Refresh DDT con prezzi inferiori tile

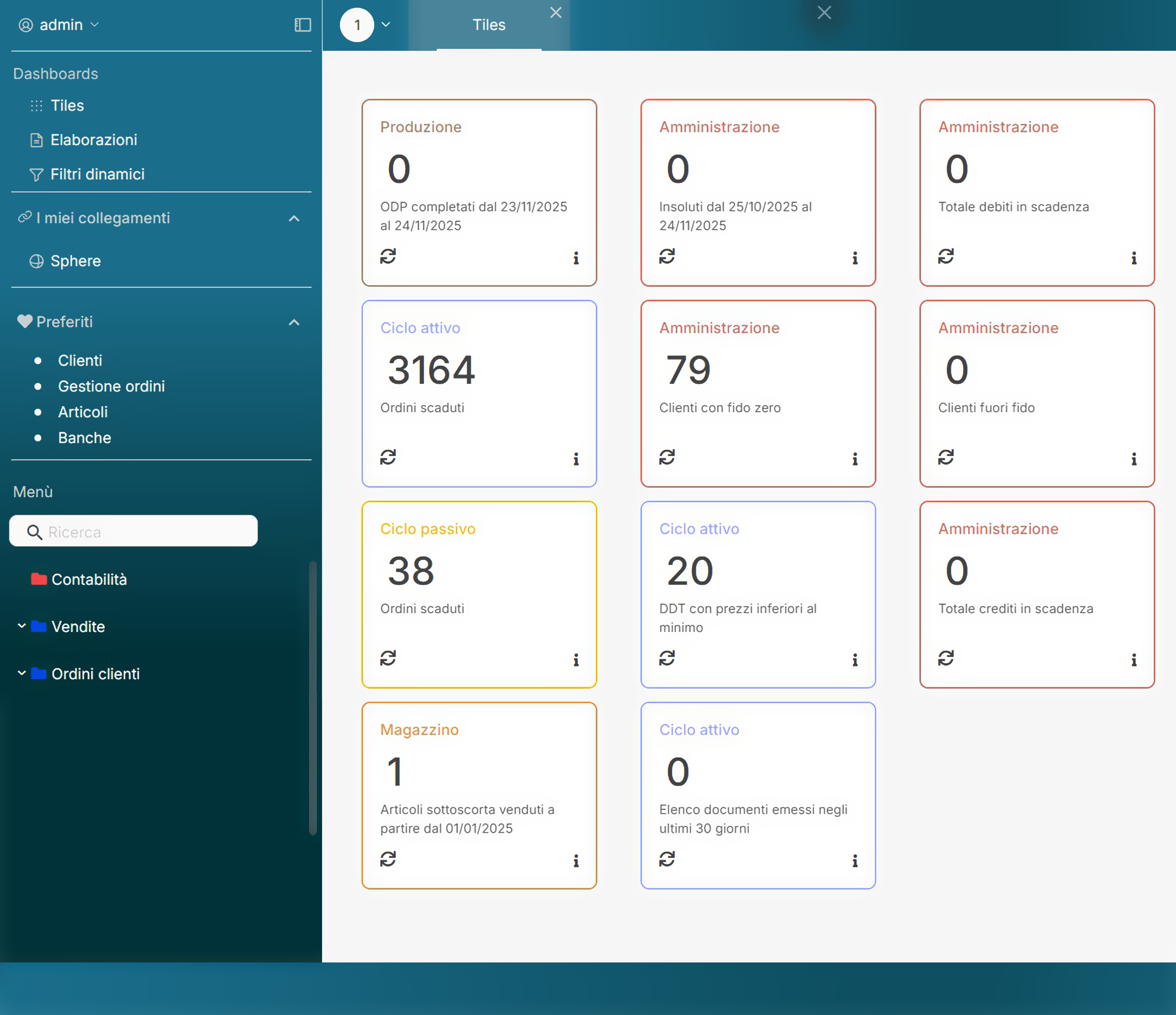(x=667, y=658)
